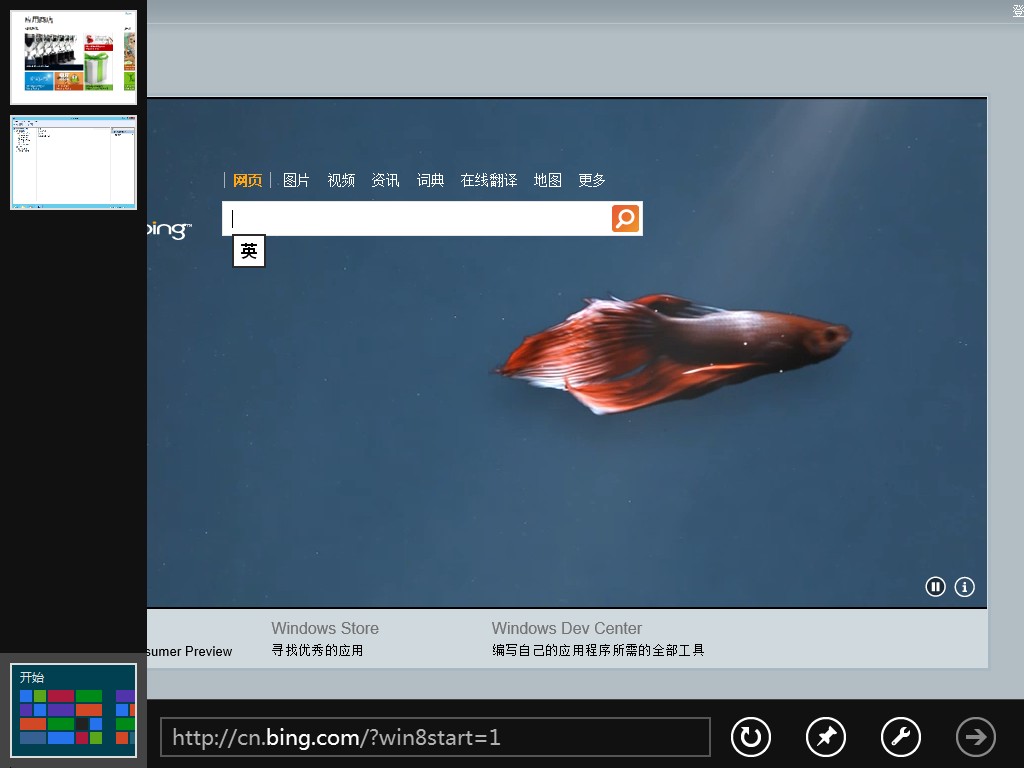1024x768 pixels.
Task: Click the forward arrow button
Action: (976, 737)
